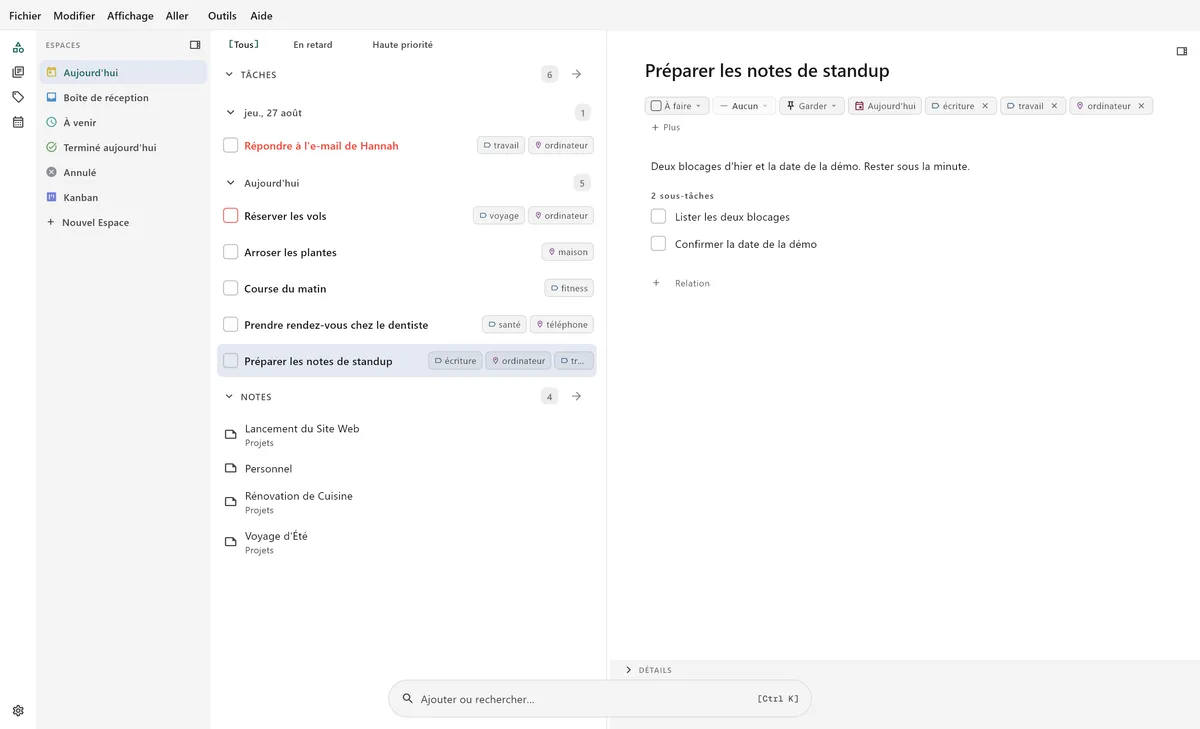Check off Répondre à l'e-mail de Hannah

[230, 145]
